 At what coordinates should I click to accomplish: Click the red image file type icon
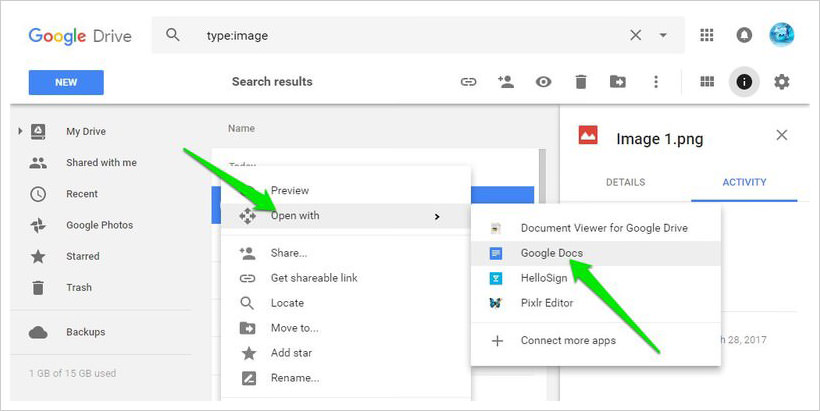[588, 135]
